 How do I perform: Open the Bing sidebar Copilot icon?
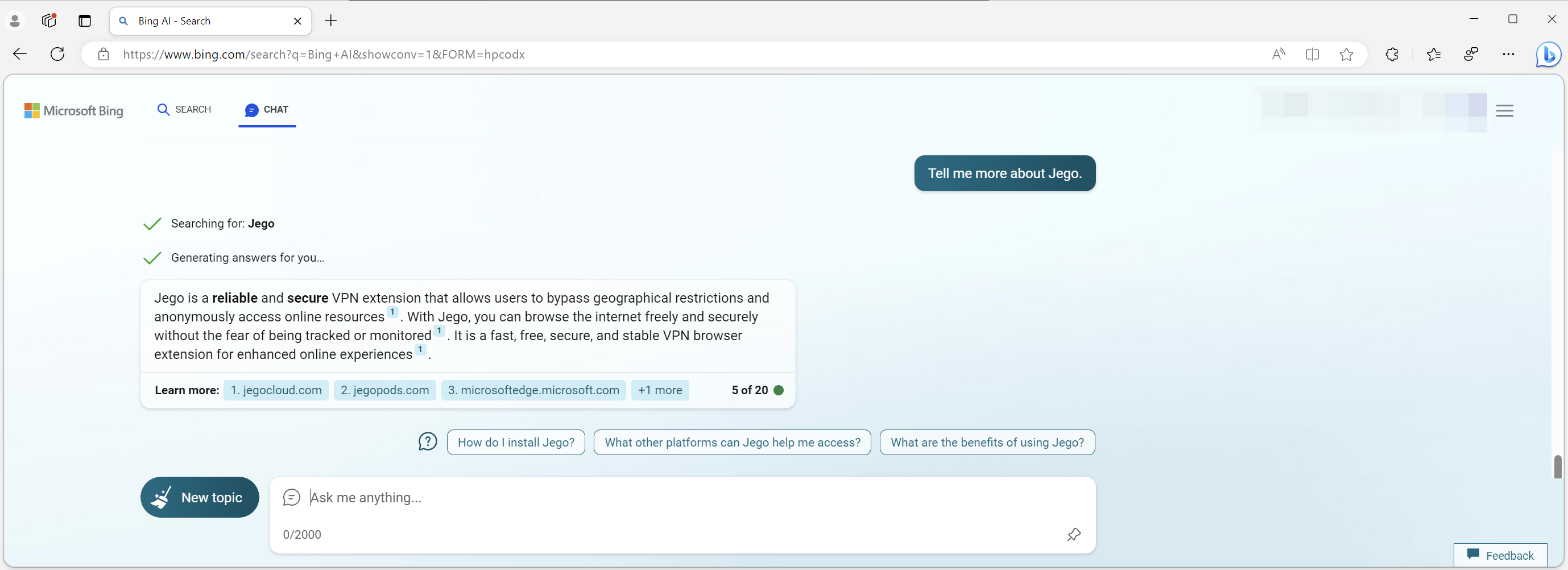tap(1548, 55)
